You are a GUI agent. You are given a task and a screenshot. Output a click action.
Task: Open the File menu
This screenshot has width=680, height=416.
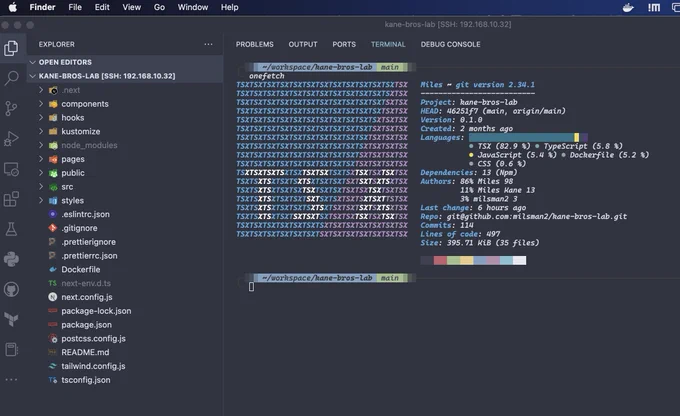point(75,7)
